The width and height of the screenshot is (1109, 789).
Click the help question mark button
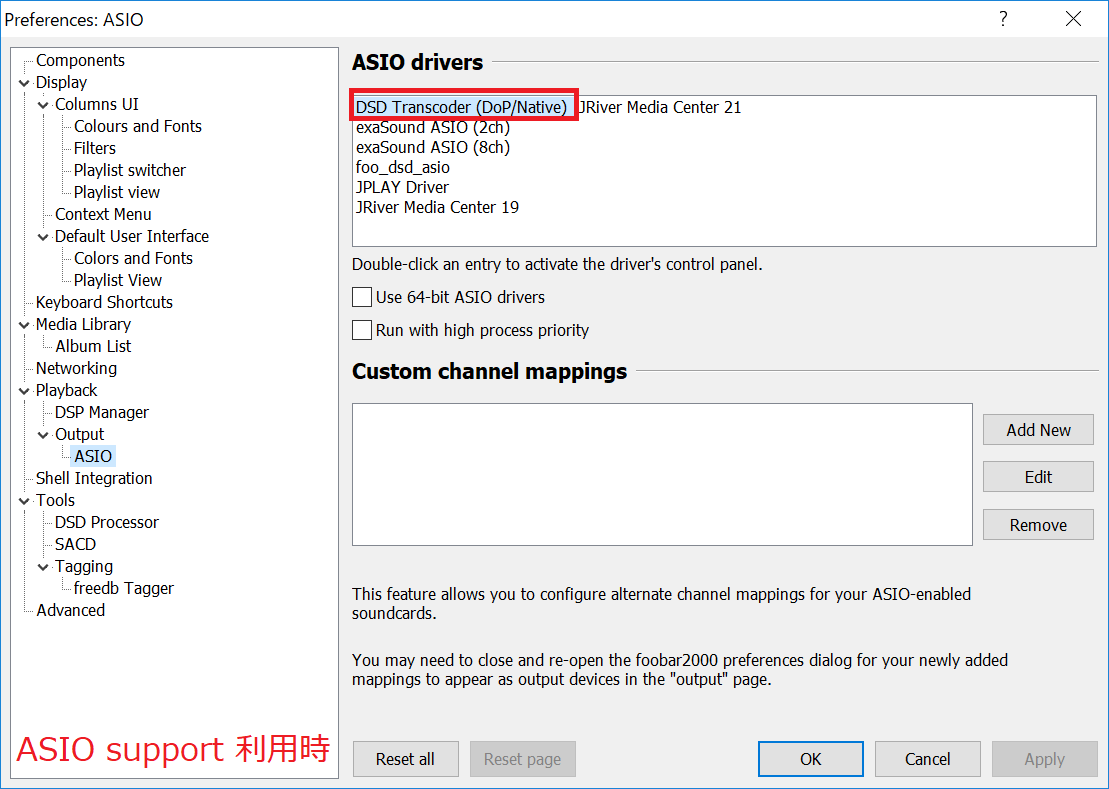coord(1003,19)
